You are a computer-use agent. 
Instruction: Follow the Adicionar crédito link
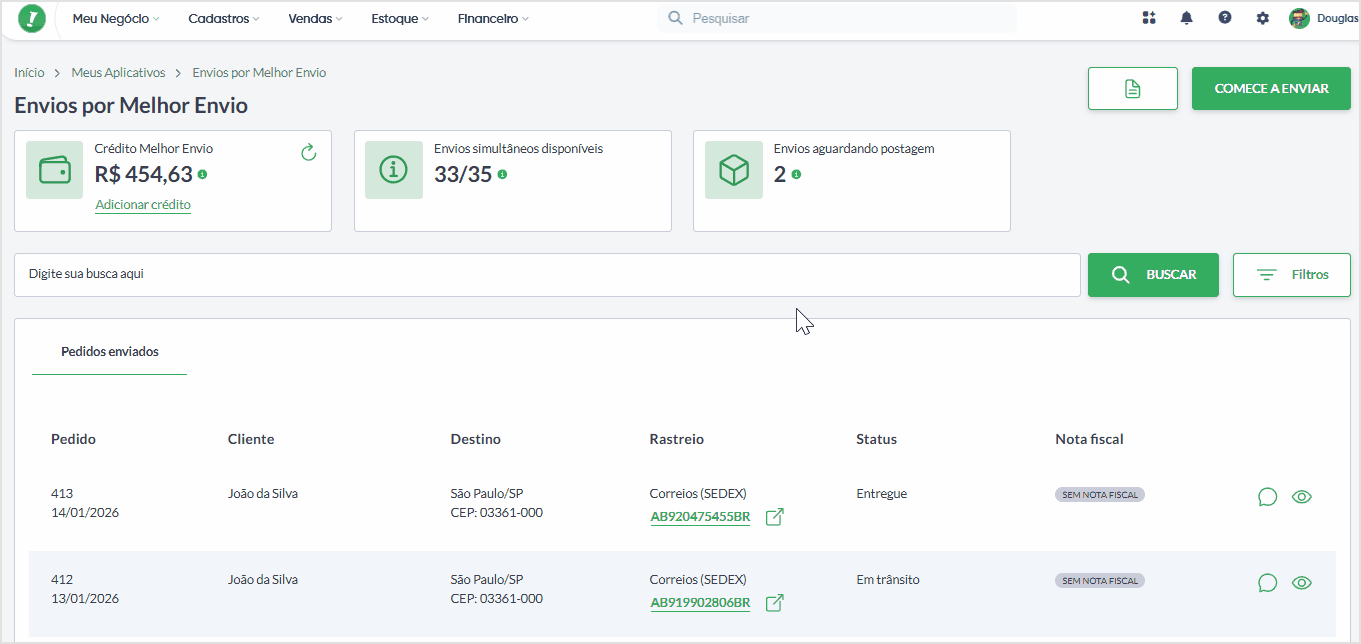(x=143, y=205)
